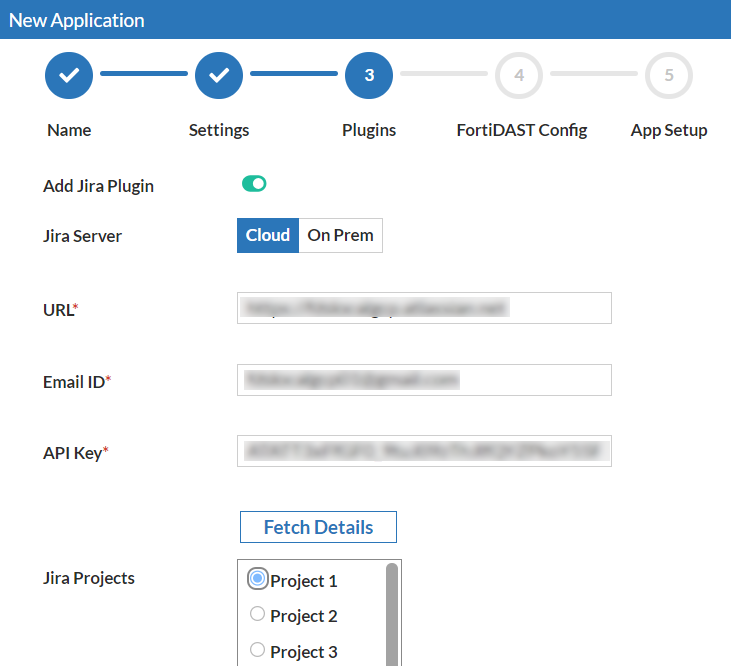Viewport: 731px width, 666px height.
Task: Click the New Application title
Action: coord(77,20)
